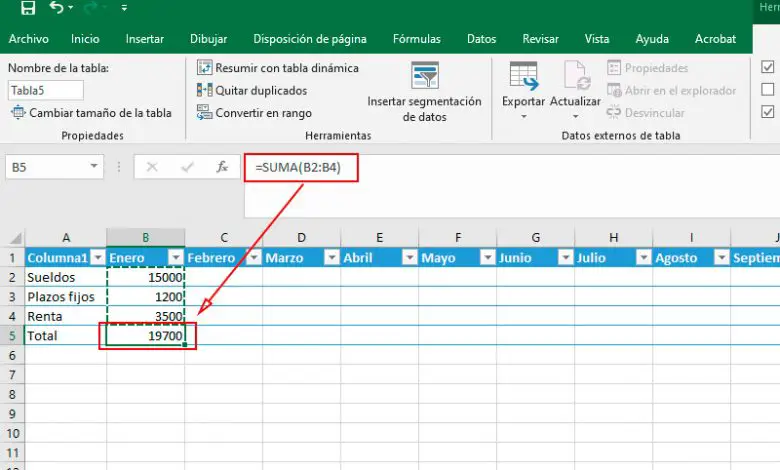
Task: Click the Save icon in quick access toolbar
Action: coord(28,7)
